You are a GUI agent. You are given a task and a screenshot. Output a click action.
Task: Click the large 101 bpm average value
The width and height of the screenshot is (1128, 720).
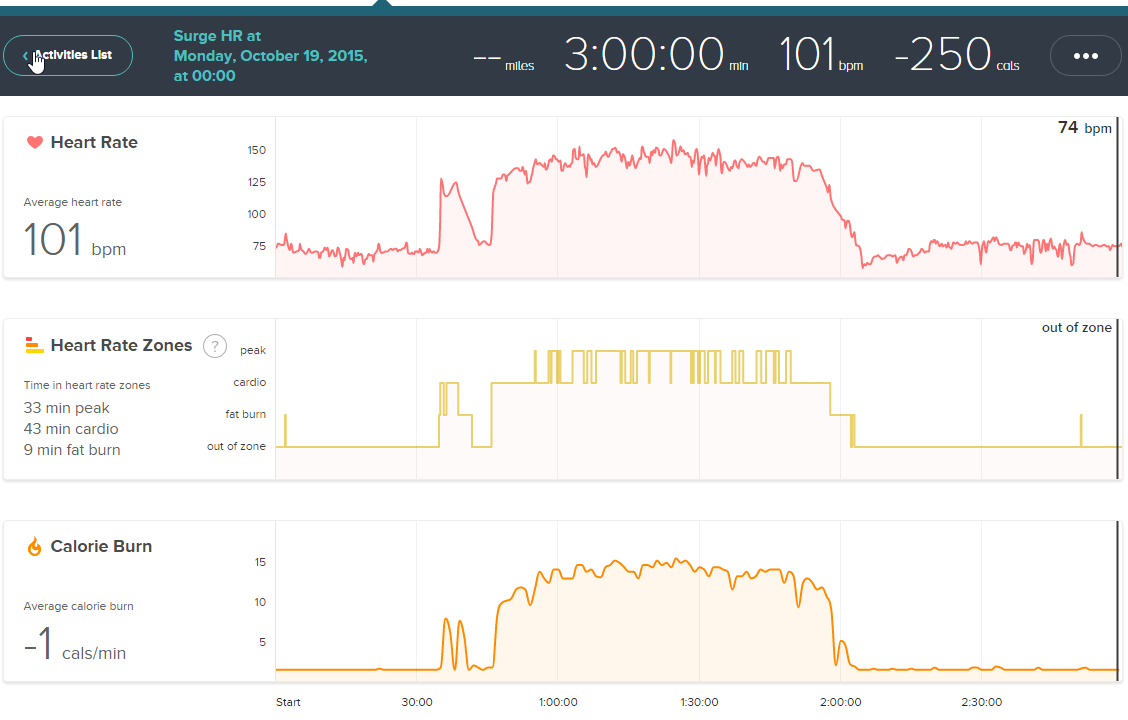point(75,240)
